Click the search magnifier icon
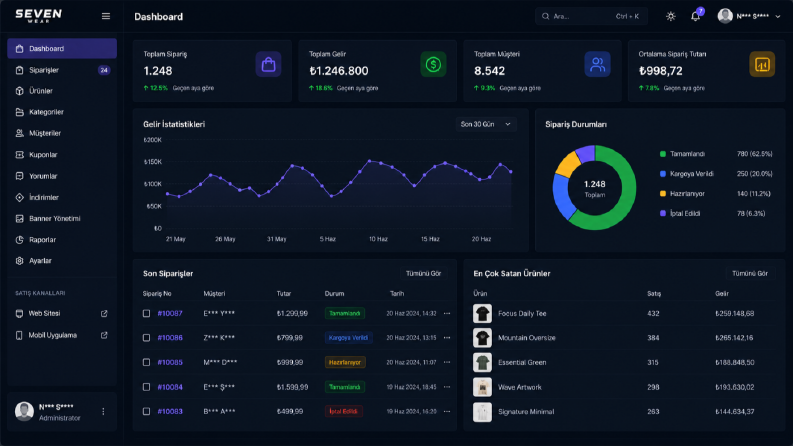This screenshot has width=793, height=446. coord(546,16)
